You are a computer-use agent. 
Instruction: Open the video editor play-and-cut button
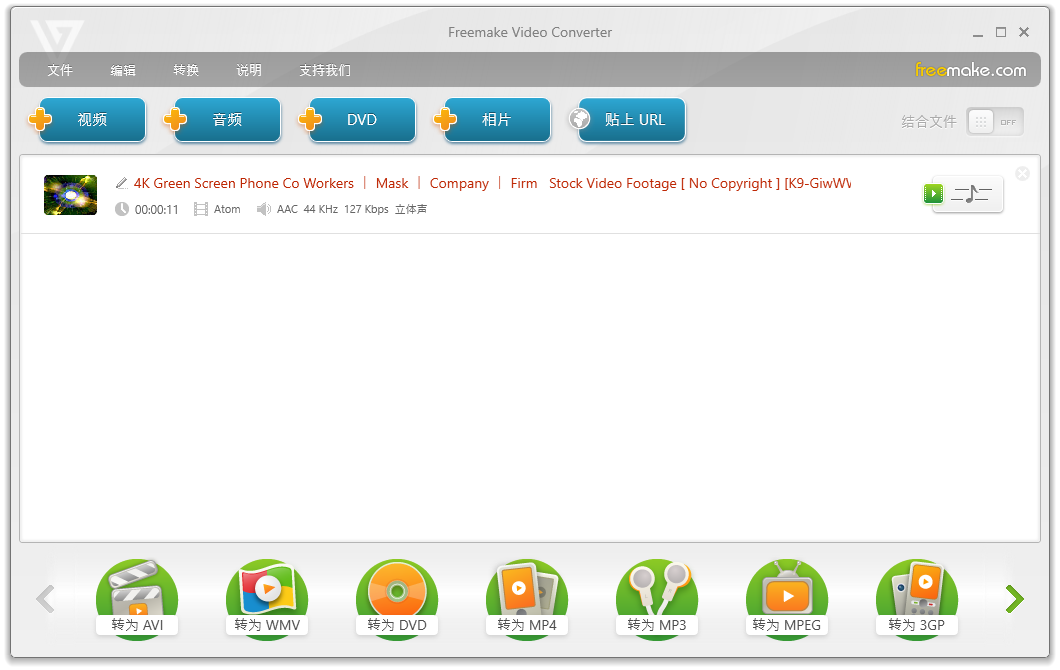(x=965, y=194)
